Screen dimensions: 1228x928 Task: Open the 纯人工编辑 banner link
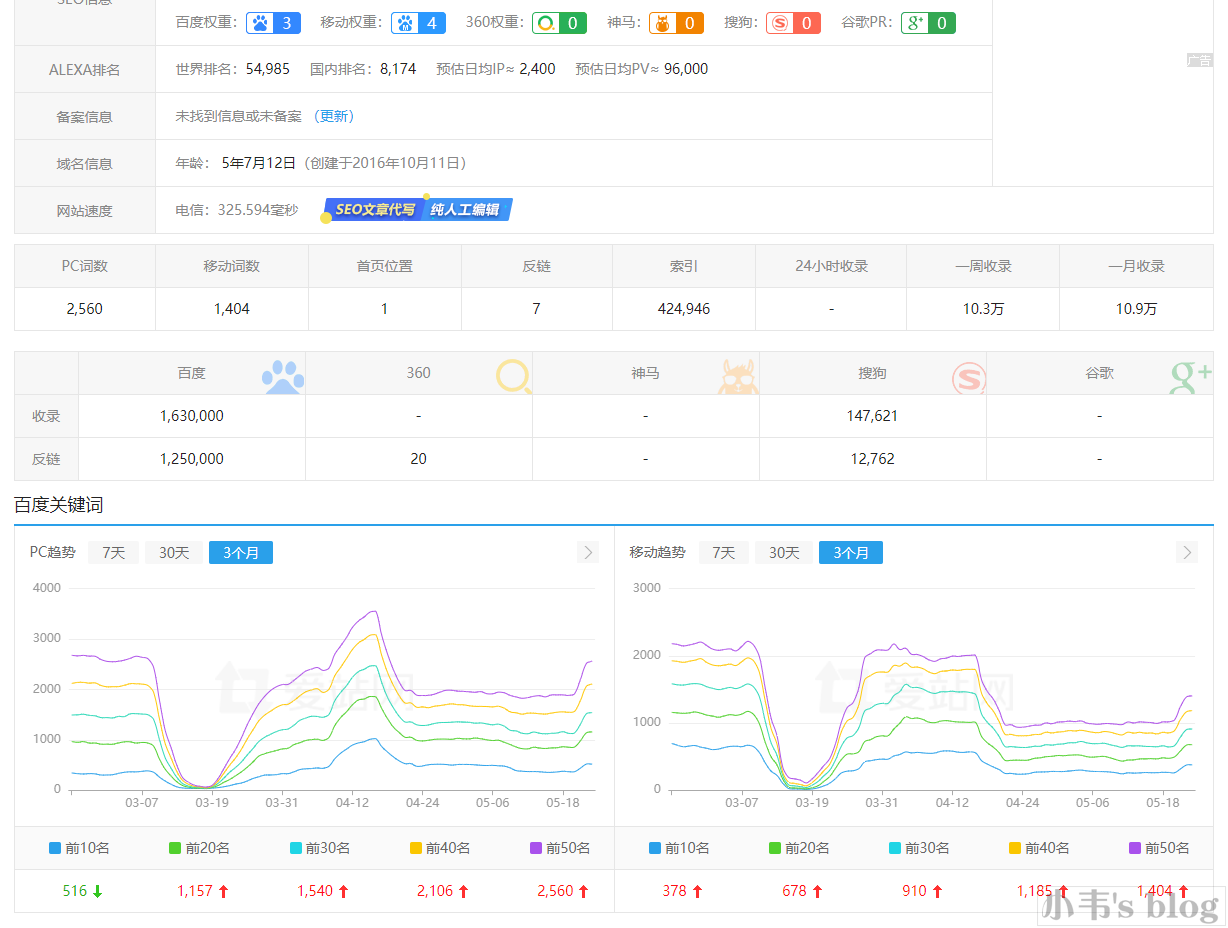(466, 210)
